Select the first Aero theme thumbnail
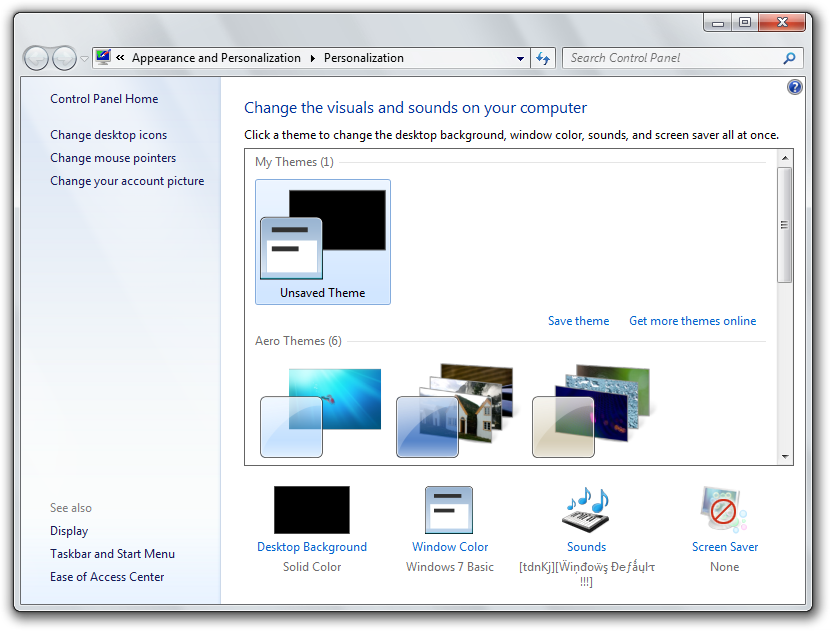The height and width of the screenshot is (632, 832). pos(321,412)
